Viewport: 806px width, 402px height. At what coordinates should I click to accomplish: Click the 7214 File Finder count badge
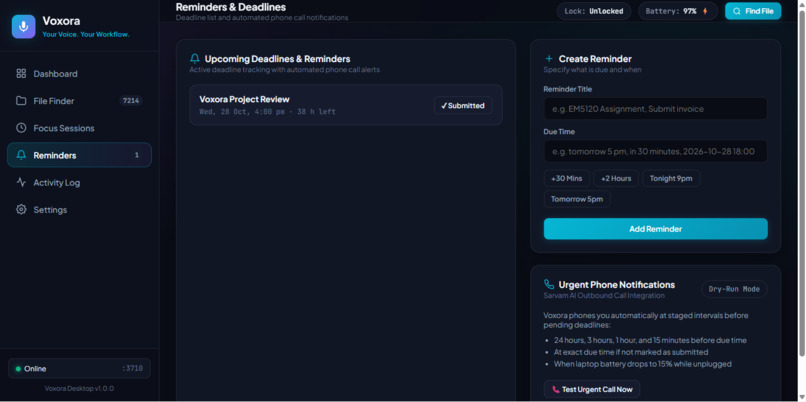[131, 101]
